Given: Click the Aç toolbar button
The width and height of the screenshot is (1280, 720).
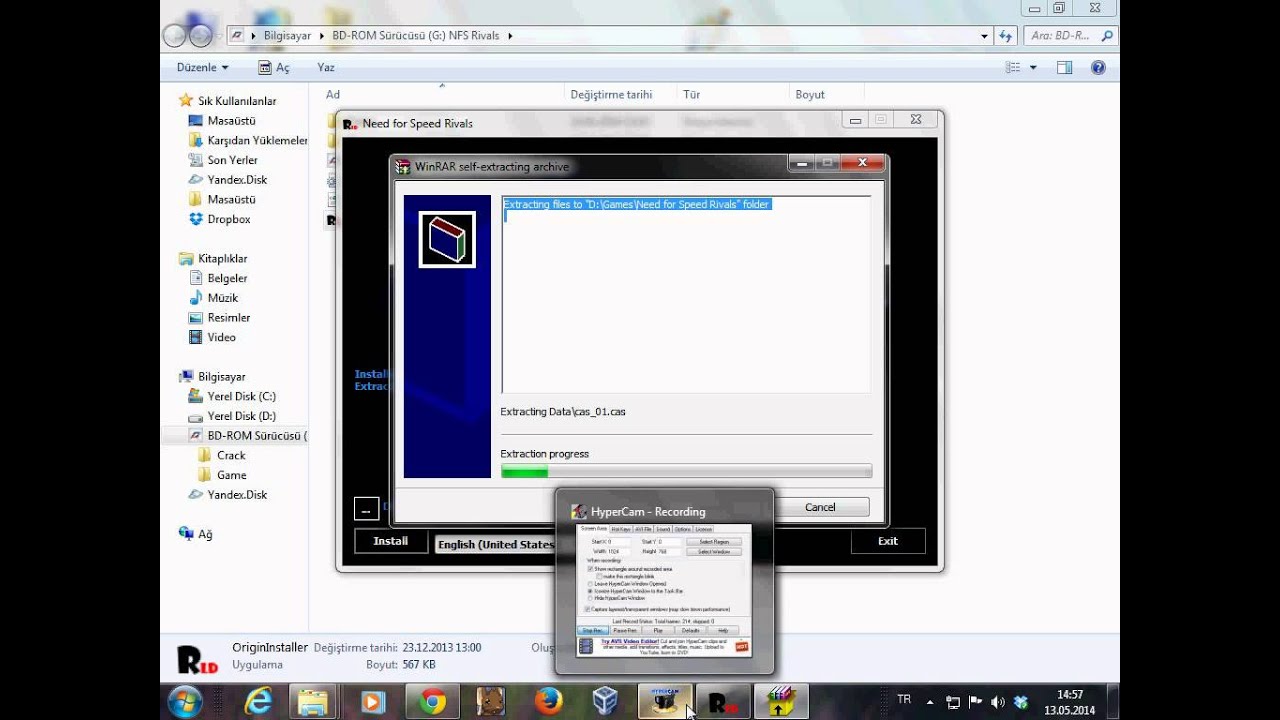Looking at the screenshot, I should point(274,67).
